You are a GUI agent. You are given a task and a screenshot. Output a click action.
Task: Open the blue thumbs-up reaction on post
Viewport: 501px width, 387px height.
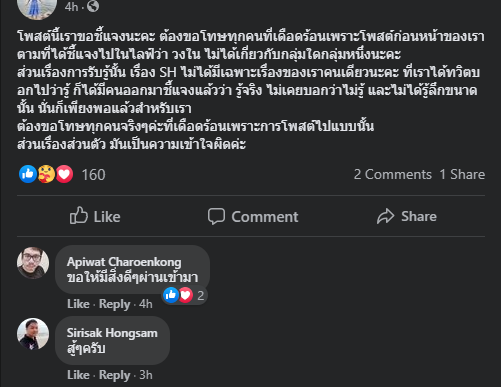click(28, 174)
